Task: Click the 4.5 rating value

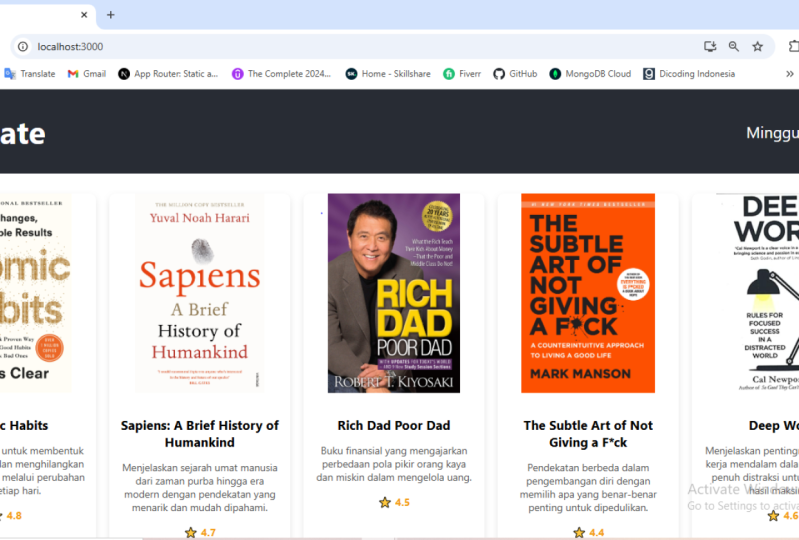Action: point(402,502)
